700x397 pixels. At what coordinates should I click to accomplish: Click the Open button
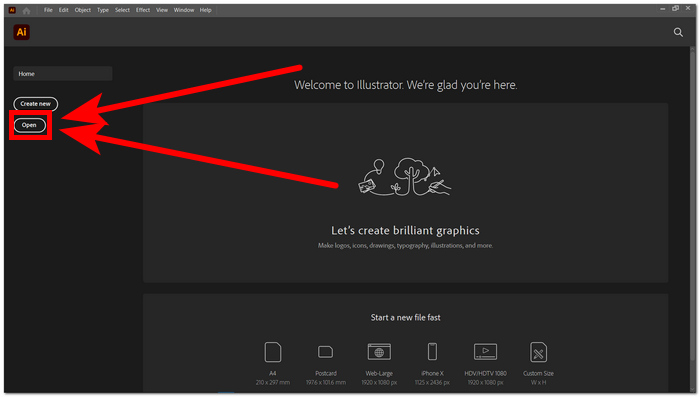(x=29, y=125)
